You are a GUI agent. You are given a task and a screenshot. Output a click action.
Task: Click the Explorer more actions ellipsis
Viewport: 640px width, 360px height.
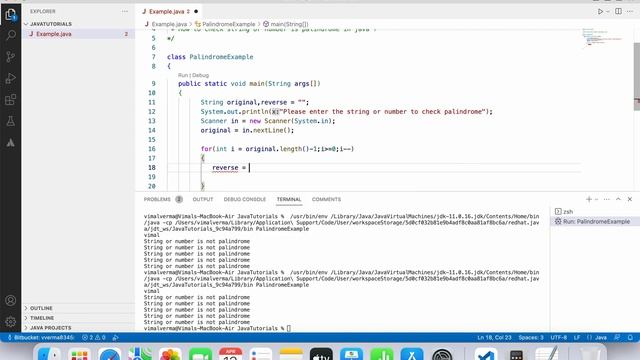(124, 11)
